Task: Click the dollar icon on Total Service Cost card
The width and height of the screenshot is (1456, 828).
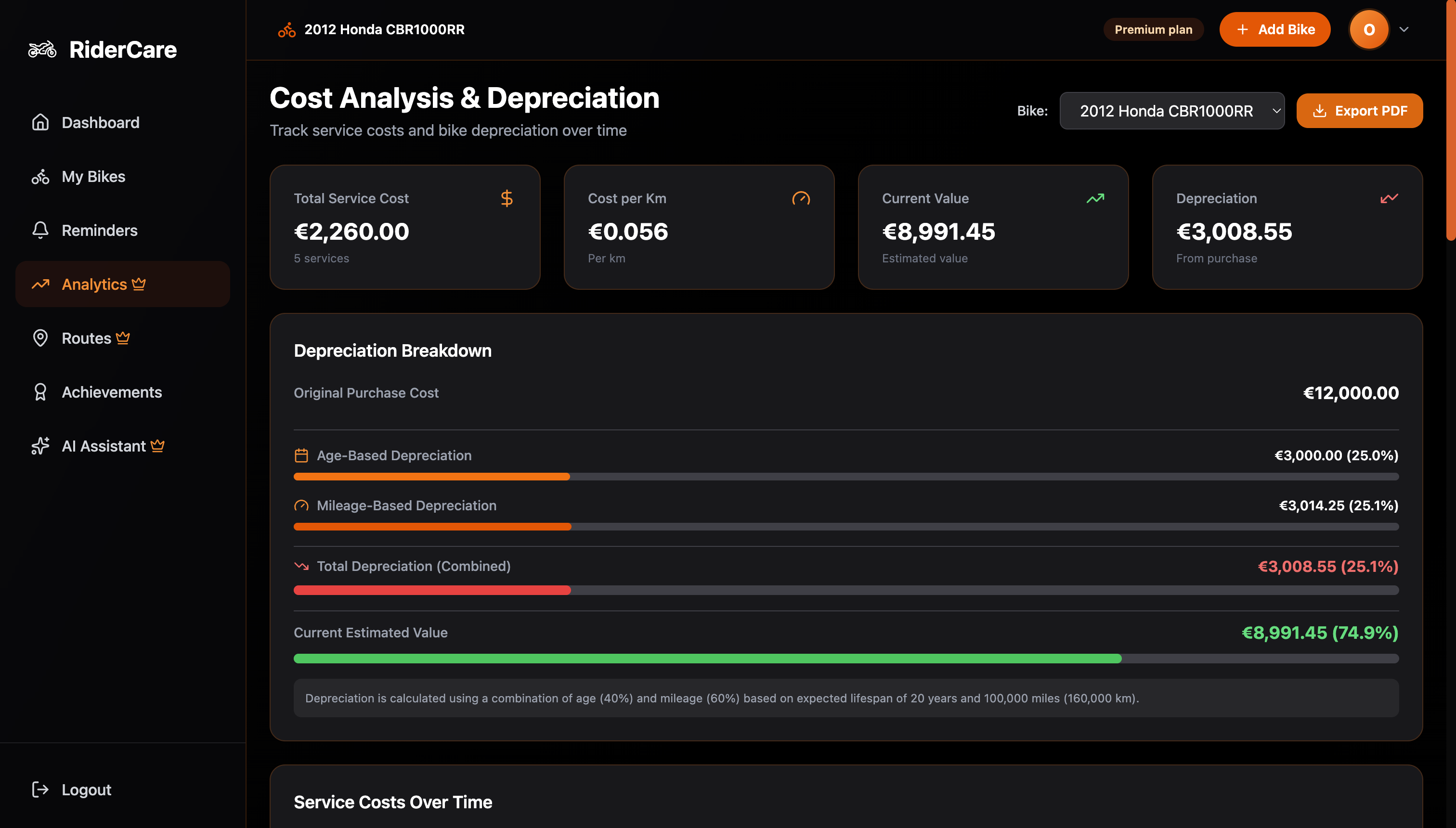Action: (506, 198)
